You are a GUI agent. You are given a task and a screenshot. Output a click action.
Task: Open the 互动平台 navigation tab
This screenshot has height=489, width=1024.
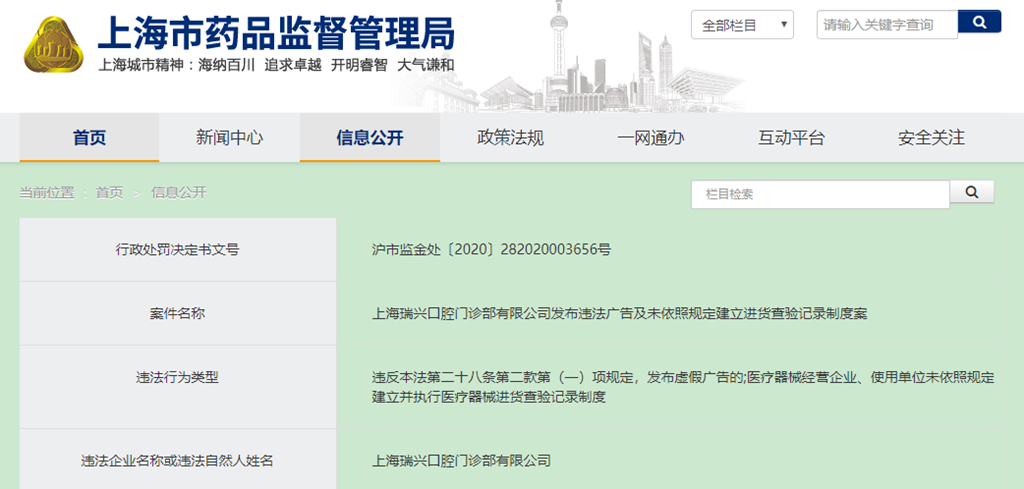[791, 138]
